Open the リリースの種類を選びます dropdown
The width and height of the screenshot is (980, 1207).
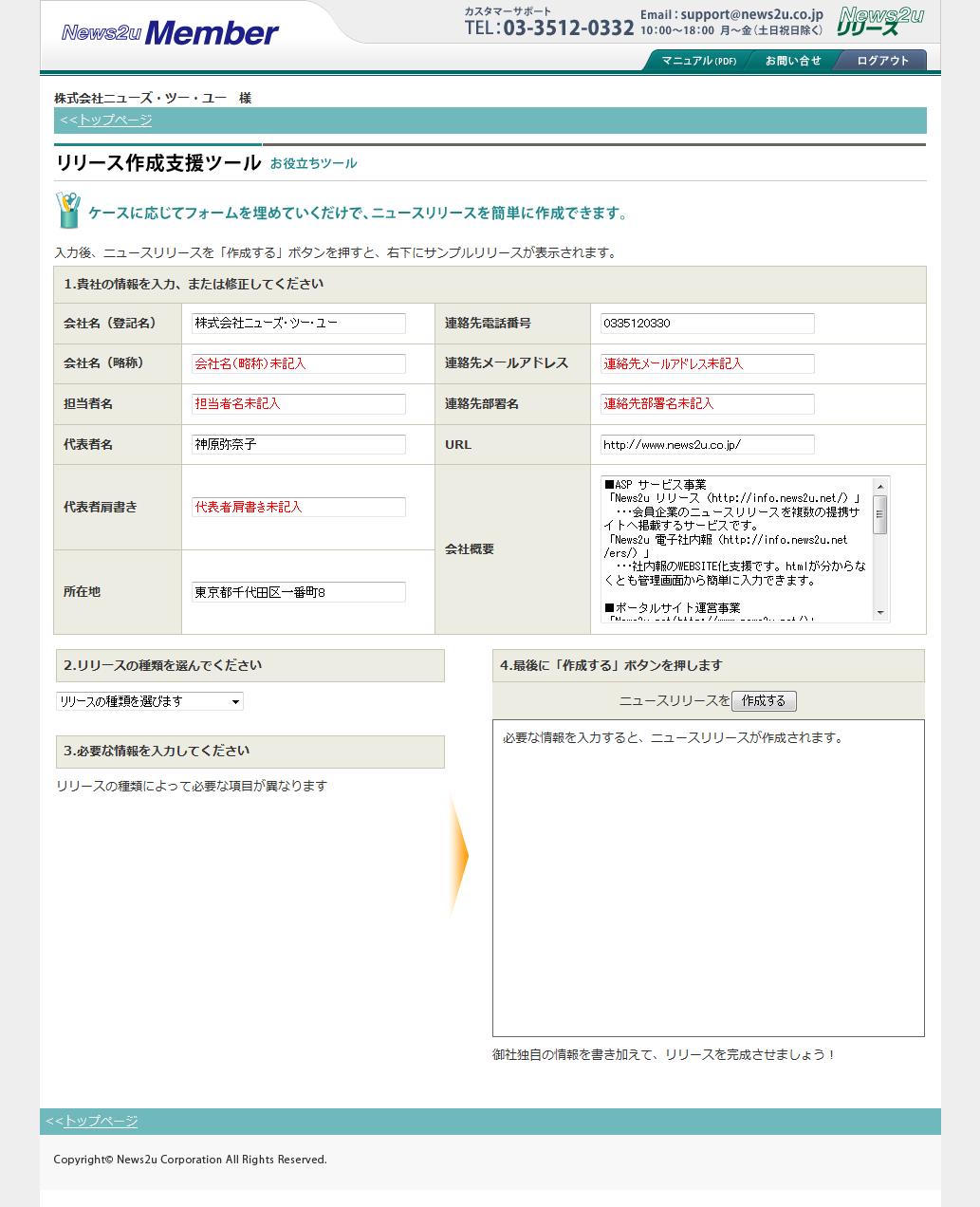coord(150,701)
